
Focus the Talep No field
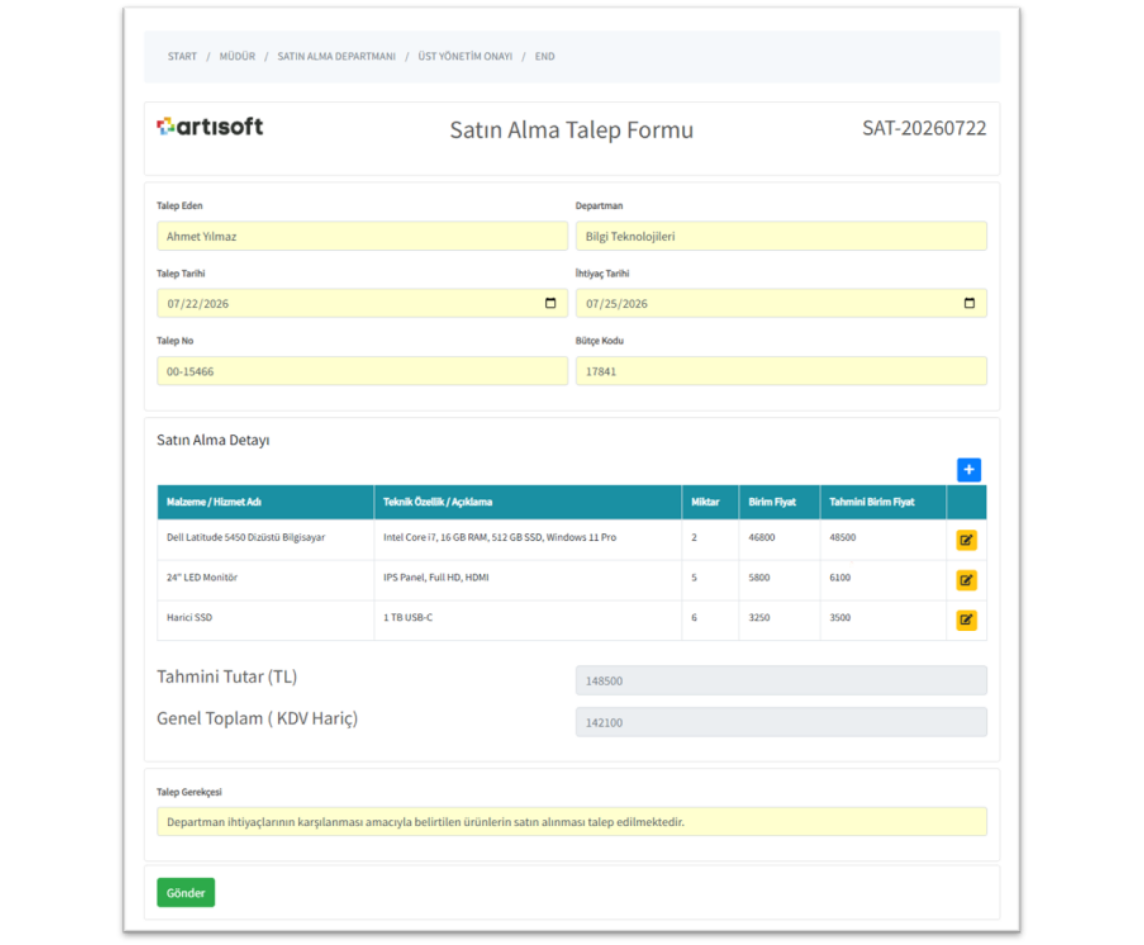[x=362, y=371]
